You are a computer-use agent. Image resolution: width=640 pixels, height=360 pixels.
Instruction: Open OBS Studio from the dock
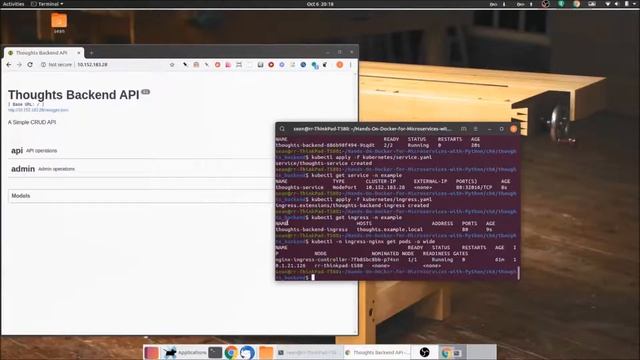point(424,352)
